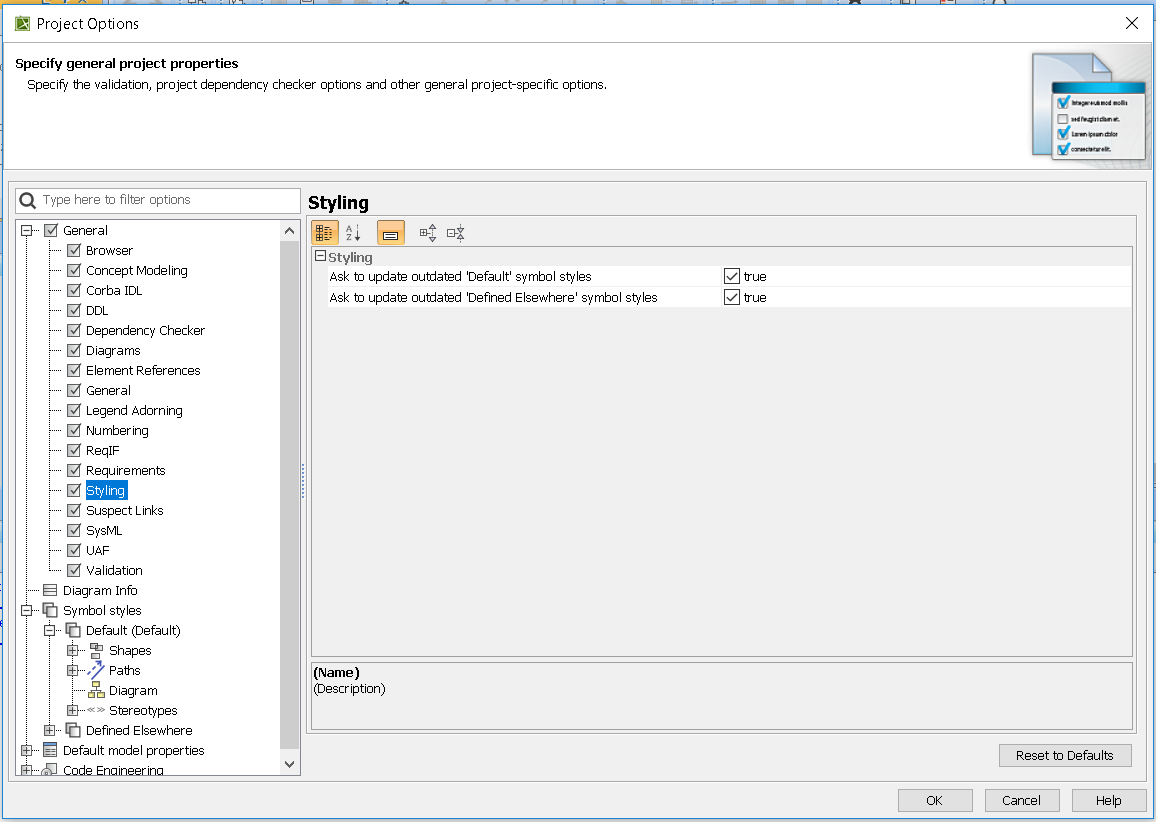
Task: Select Dependency Checker in options tree
Action: [145, 330]
